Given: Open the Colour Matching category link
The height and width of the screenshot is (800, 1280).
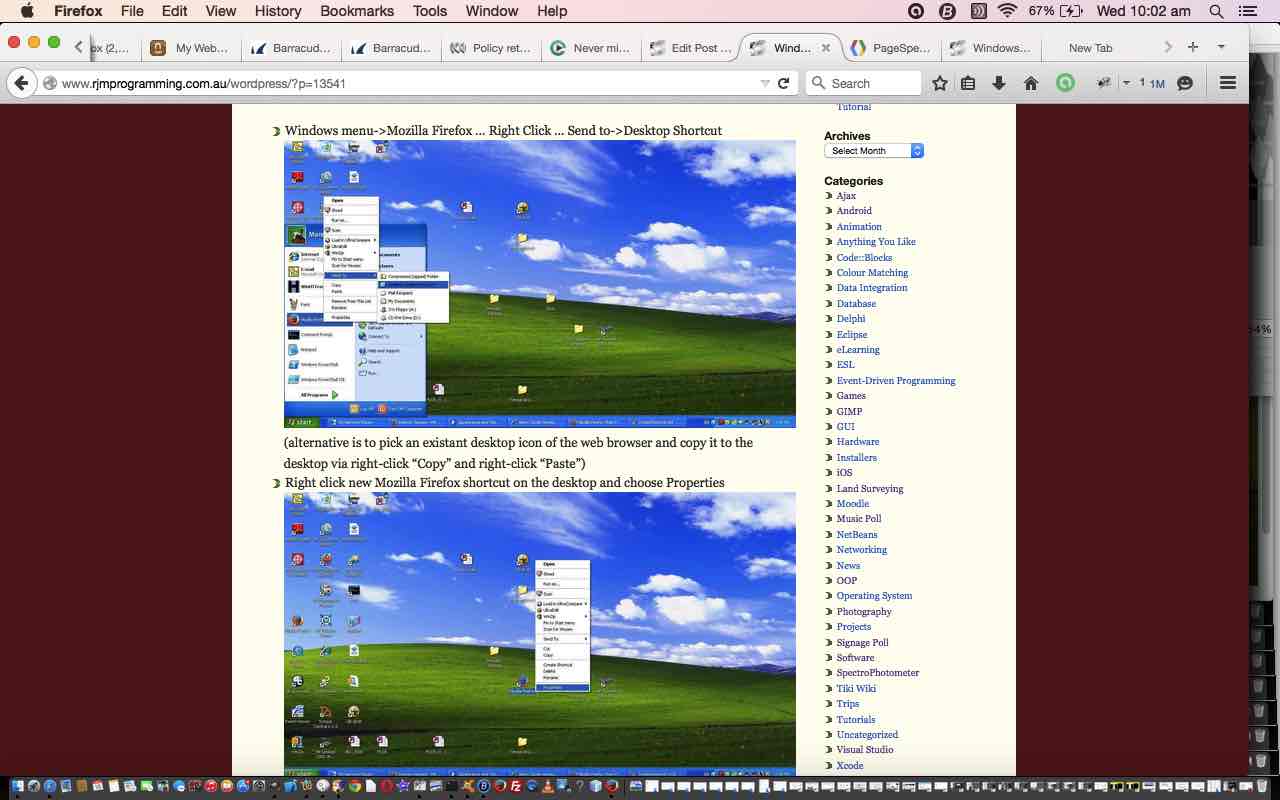Looking at the screenshot, I should 872,273.
